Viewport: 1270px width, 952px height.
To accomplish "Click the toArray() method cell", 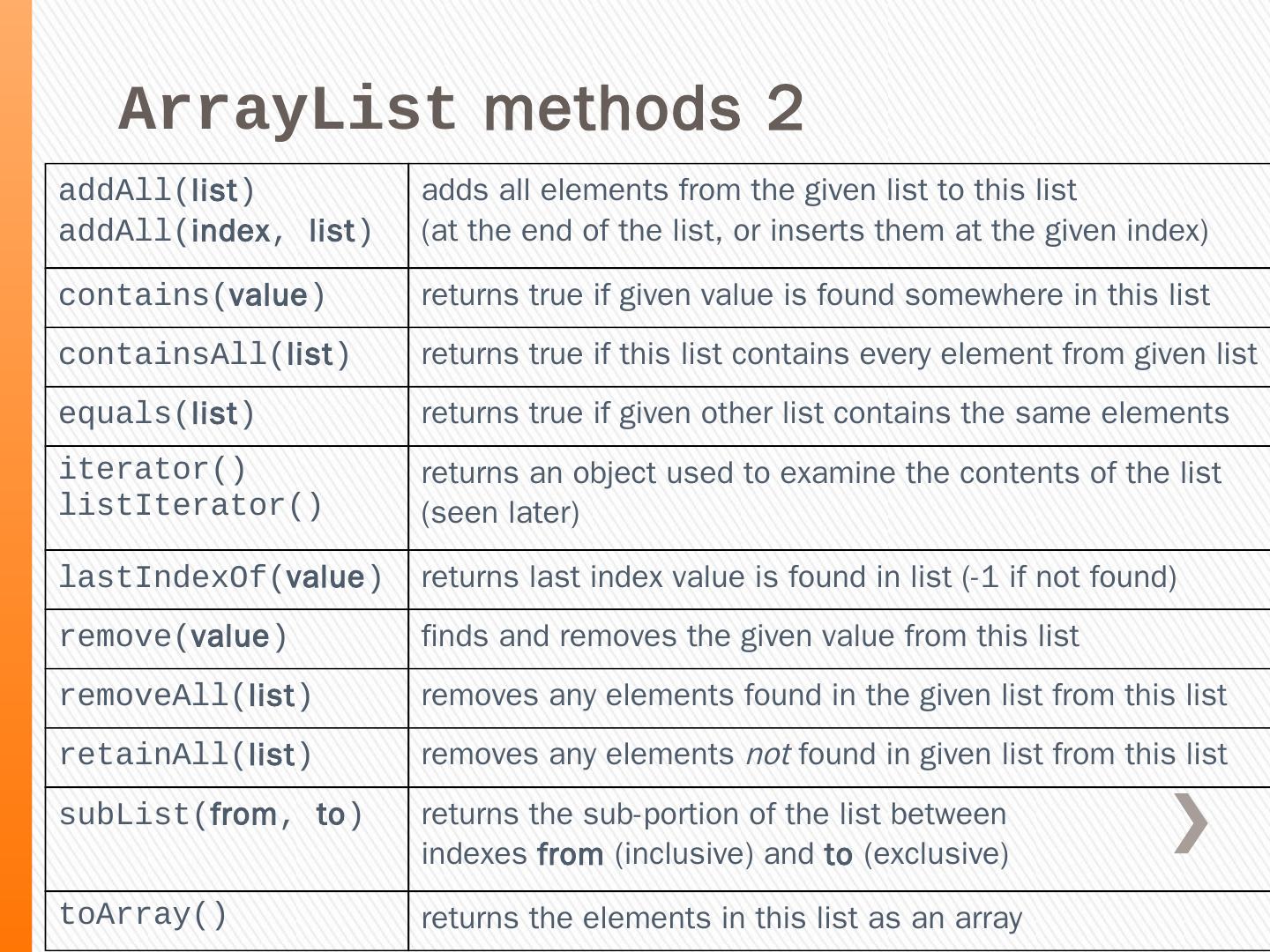I will (x=143, y=915).
